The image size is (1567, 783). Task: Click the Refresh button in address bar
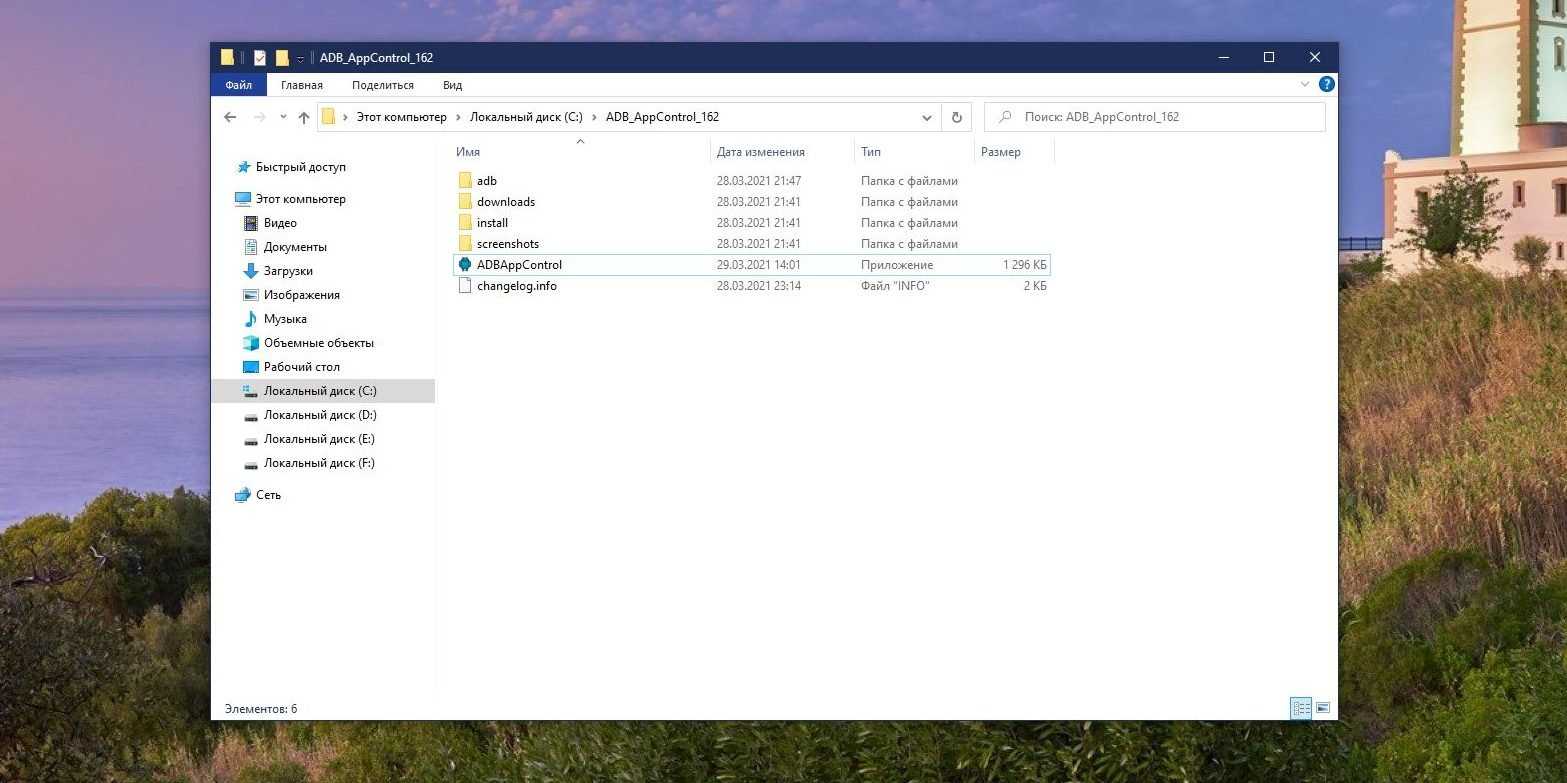[956, 117]
